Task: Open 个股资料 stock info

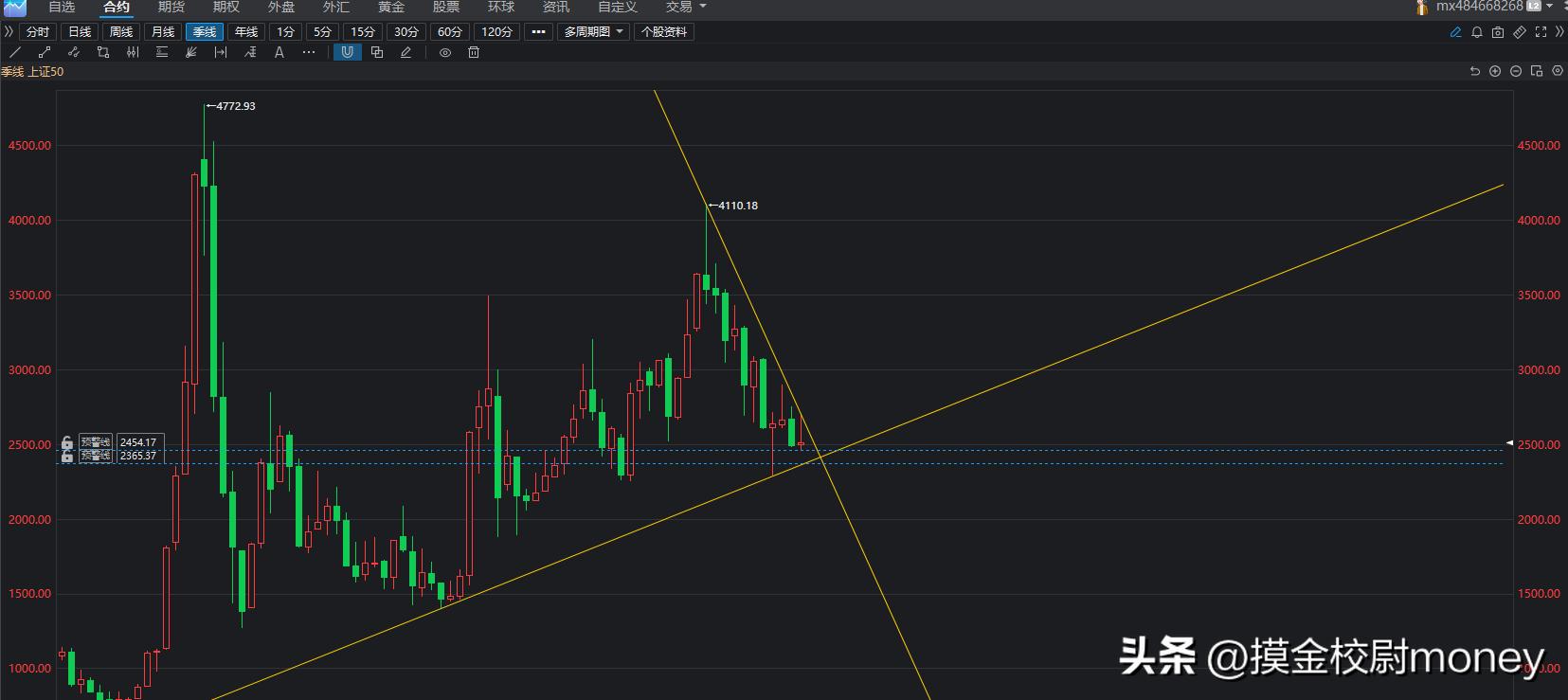Action: (664, 32)
